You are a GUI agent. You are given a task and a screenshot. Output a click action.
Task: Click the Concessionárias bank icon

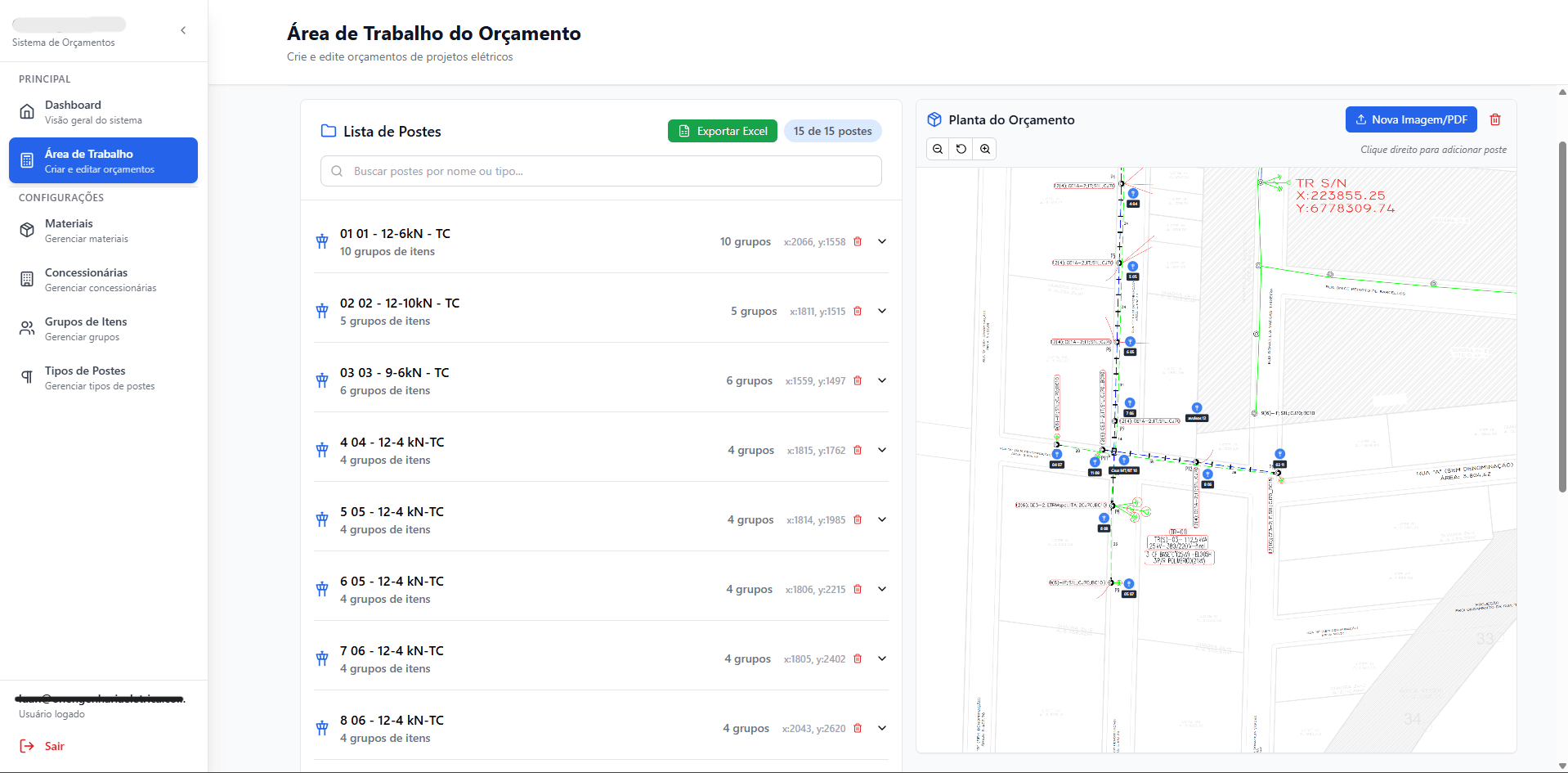point(25,279)
